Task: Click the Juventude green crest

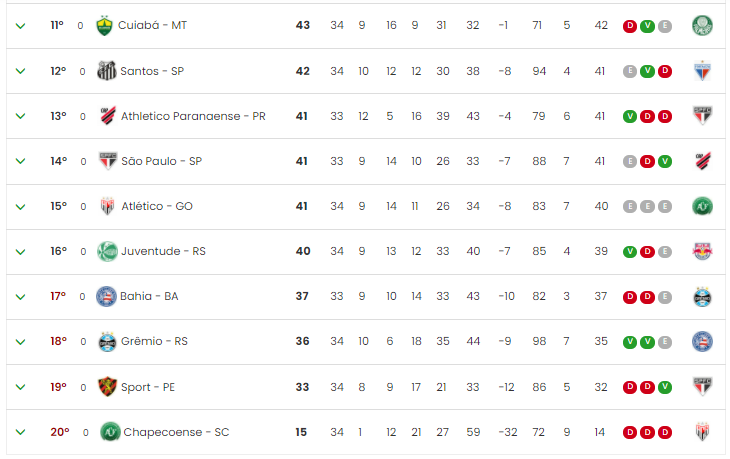Action: (108, 251)
